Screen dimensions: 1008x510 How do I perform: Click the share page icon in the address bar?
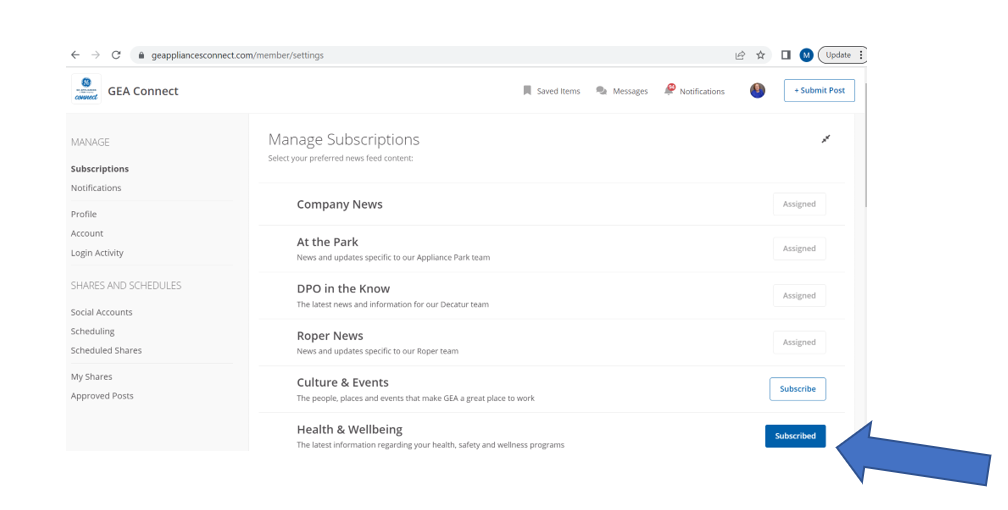click(x=740, y=55)
